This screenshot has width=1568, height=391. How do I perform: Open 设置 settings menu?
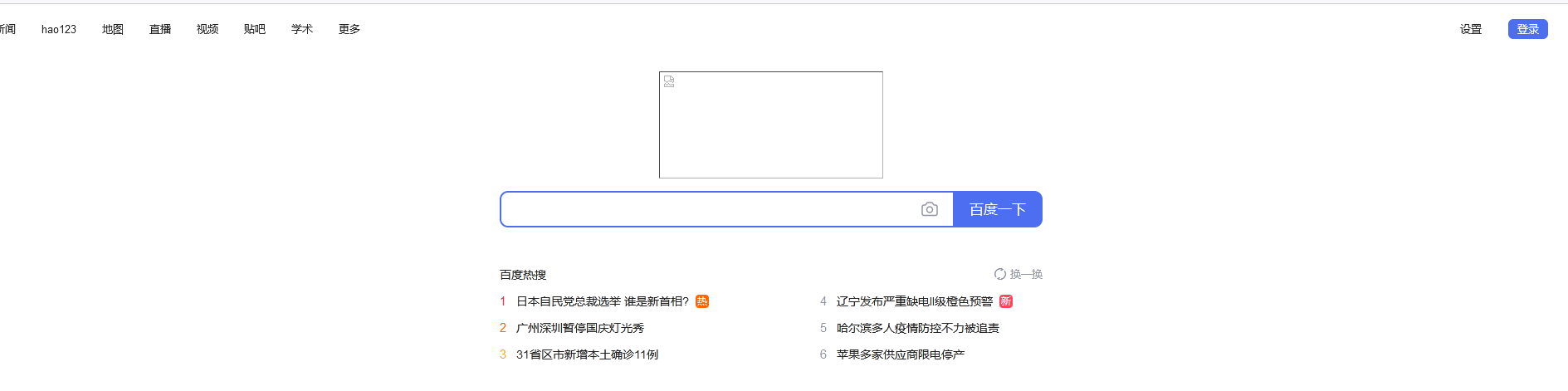(x=1471, y=29)
